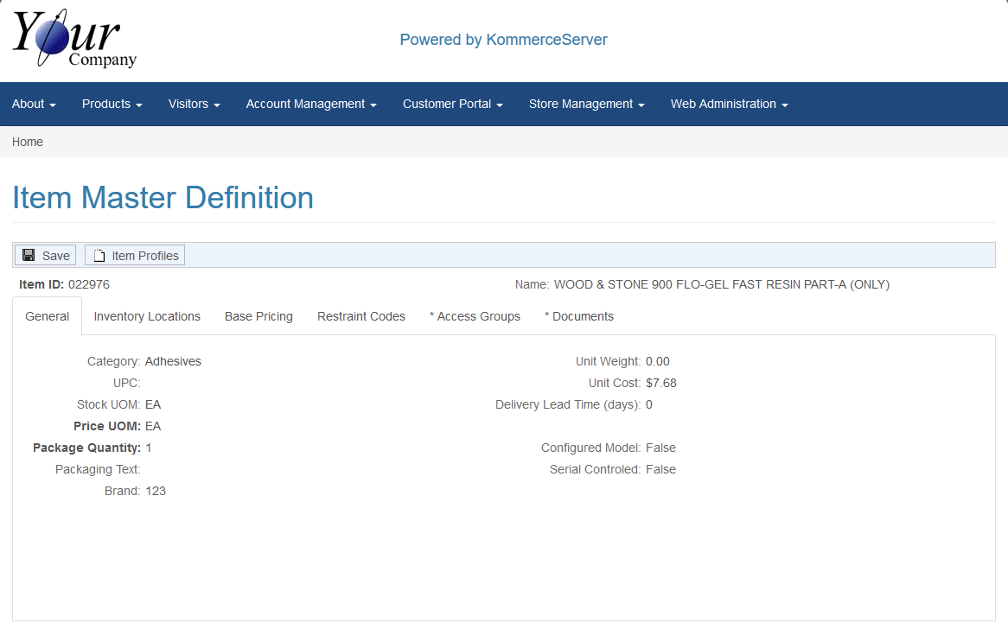Click the Home breadcrumb link
1008x642 pixels.
coord(27,142)
